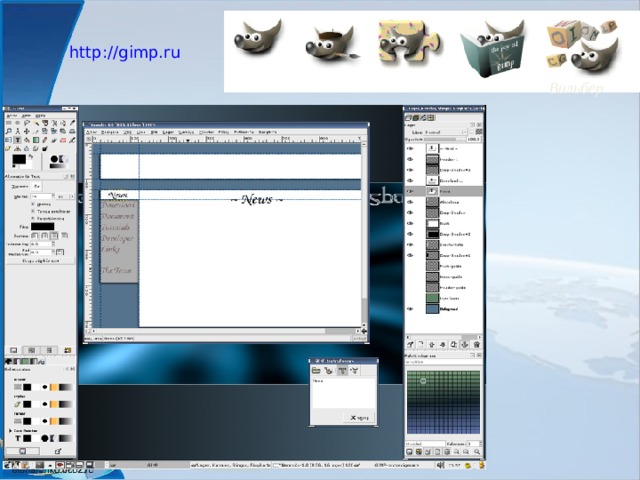Select the Color Picker eyedropper tool

(72, 123)
